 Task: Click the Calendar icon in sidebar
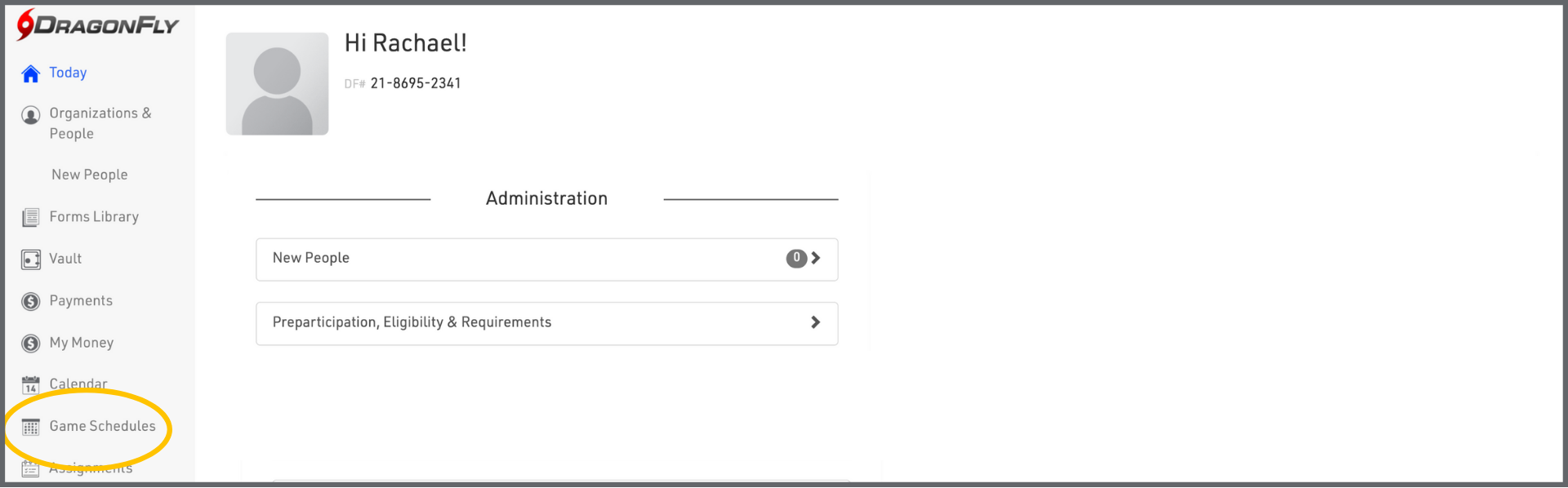[x=31, y=385]
